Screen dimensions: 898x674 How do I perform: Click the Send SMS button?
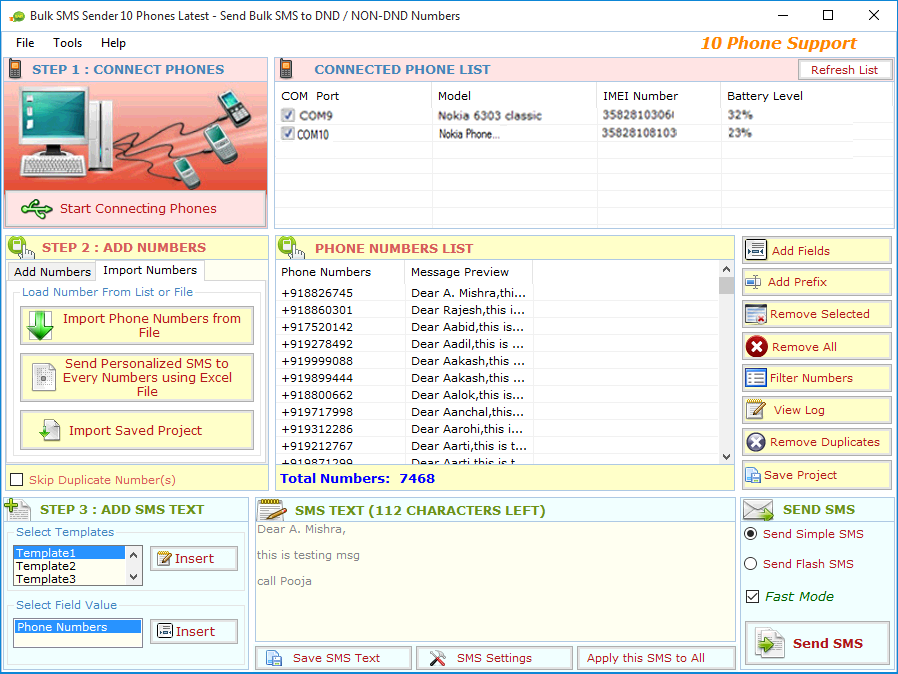[817, 643]
